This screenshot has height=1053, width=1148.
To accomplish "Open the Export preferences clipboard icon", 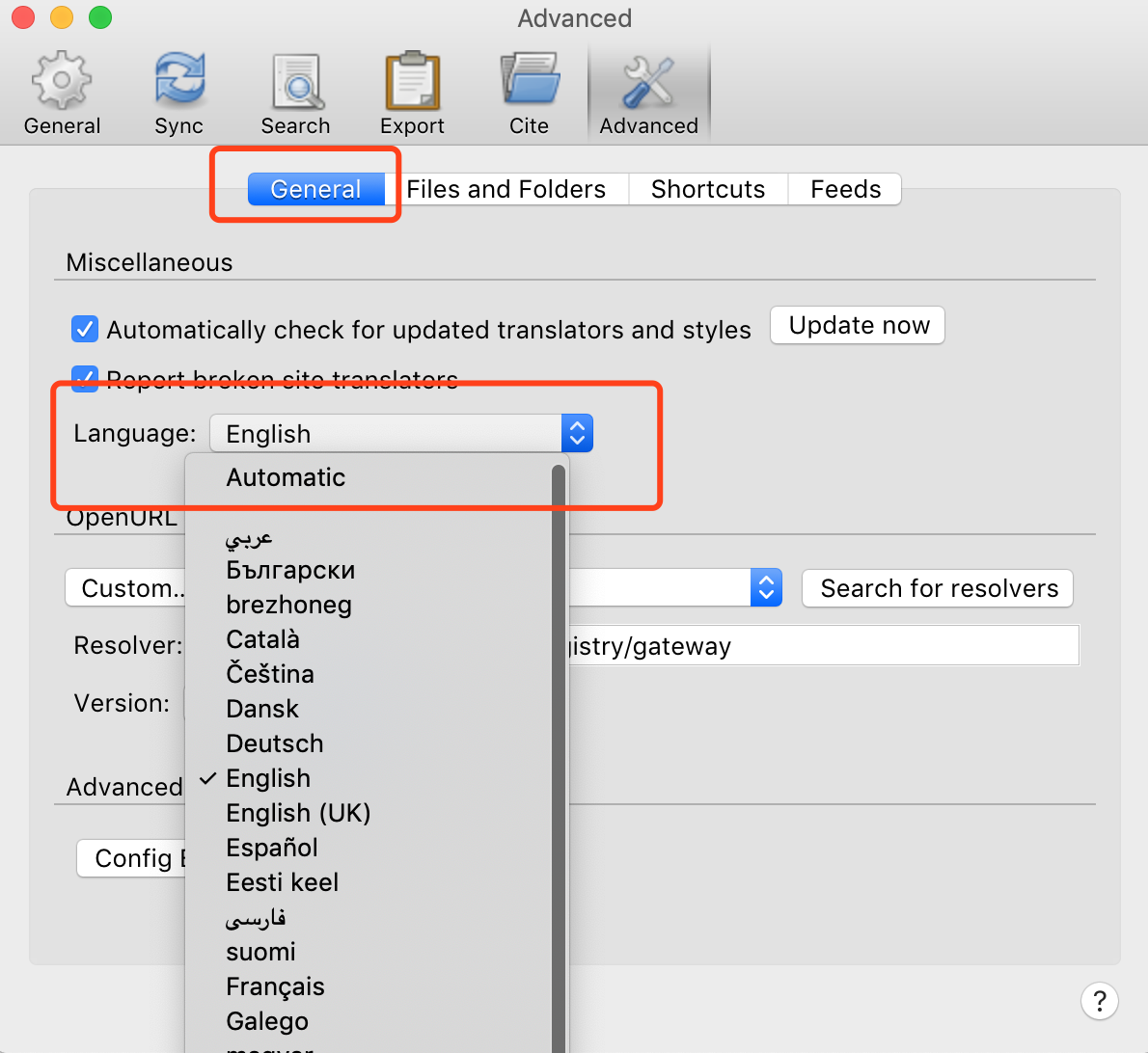I will [412, 80].
